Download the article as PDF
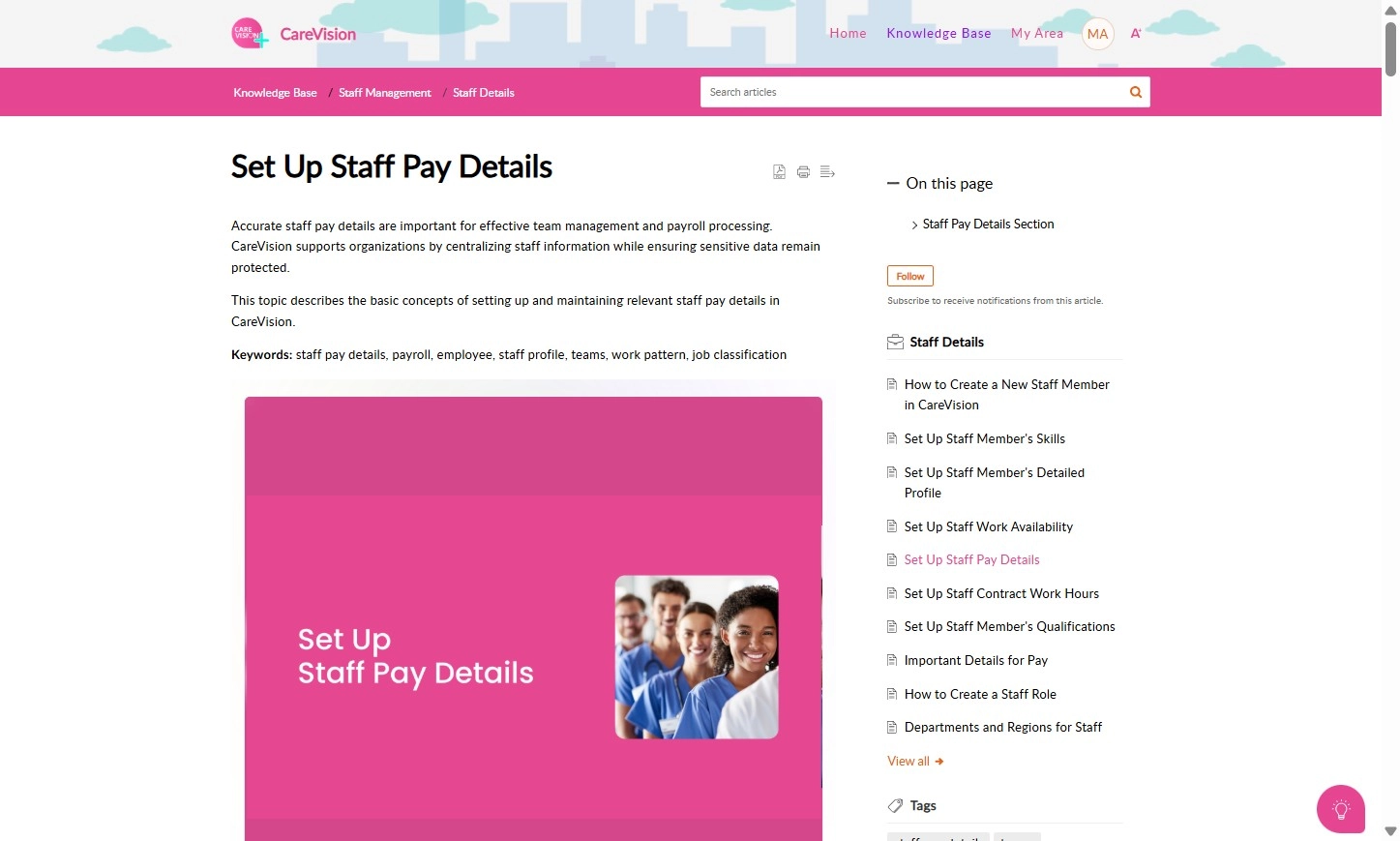This screenshot has width=1400, height=841. point(779,172)
